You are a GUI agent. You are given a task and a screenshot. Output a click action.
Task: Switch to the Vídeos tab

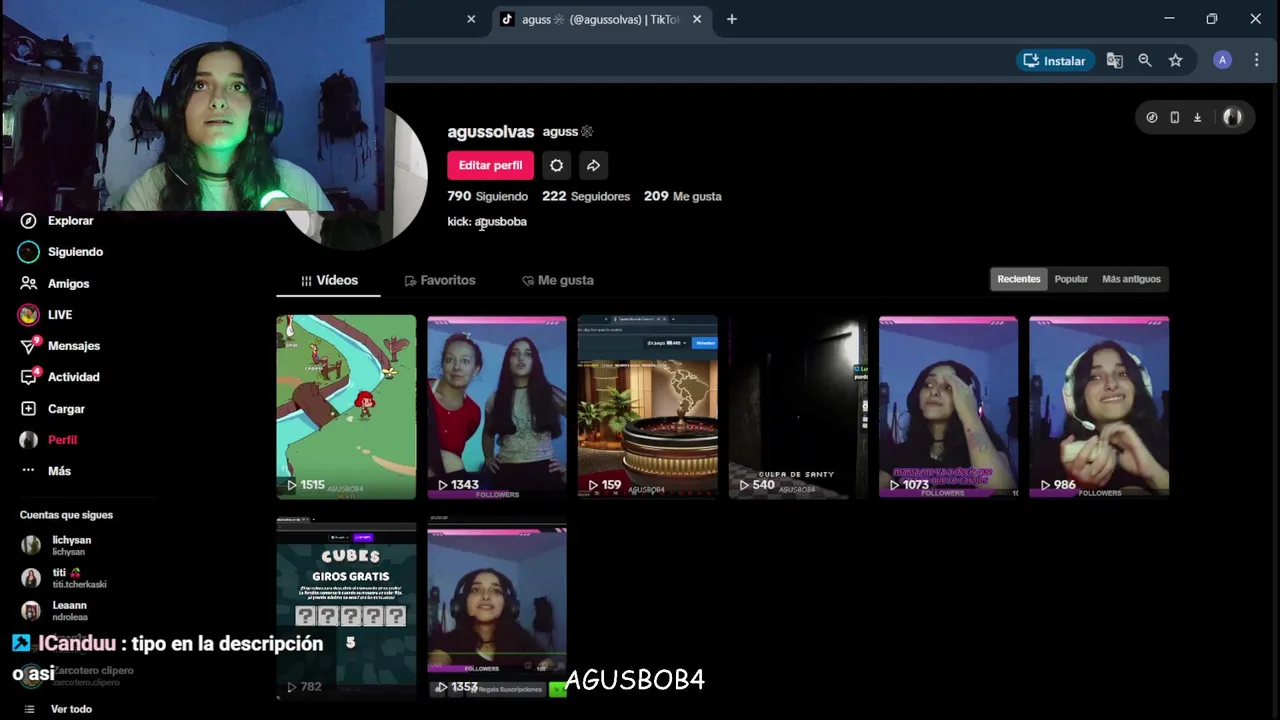pyautogui.click(x=329, y=280)
